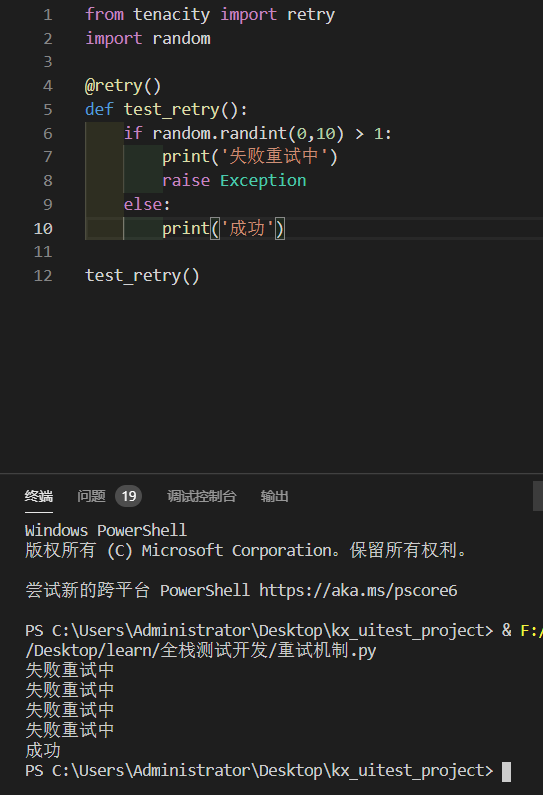The height and width of the screenshot is (795, 543).
Task: Click the '成功' output line in terminal
Action: point(43,750)
